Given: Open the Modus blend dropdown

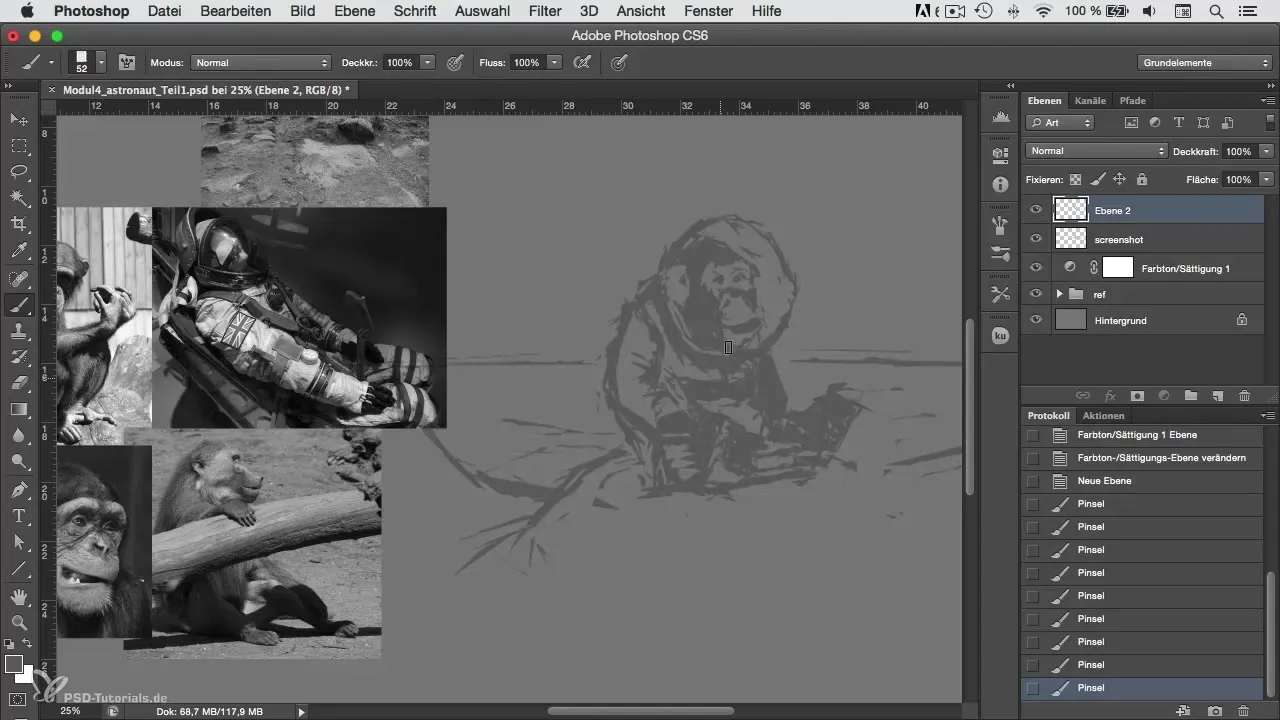Looking at the screenshot, I should 260,62.
